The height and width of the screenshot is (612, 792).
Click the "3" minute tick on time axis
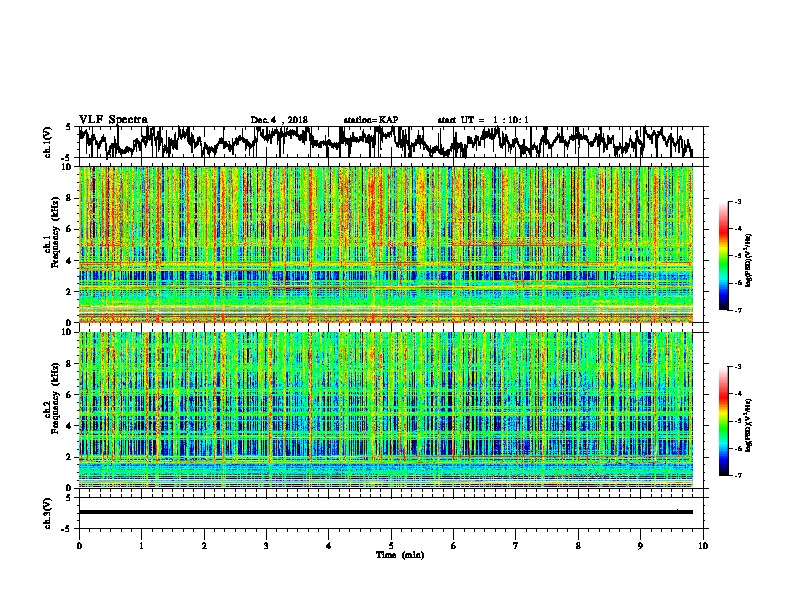point(266,546)
